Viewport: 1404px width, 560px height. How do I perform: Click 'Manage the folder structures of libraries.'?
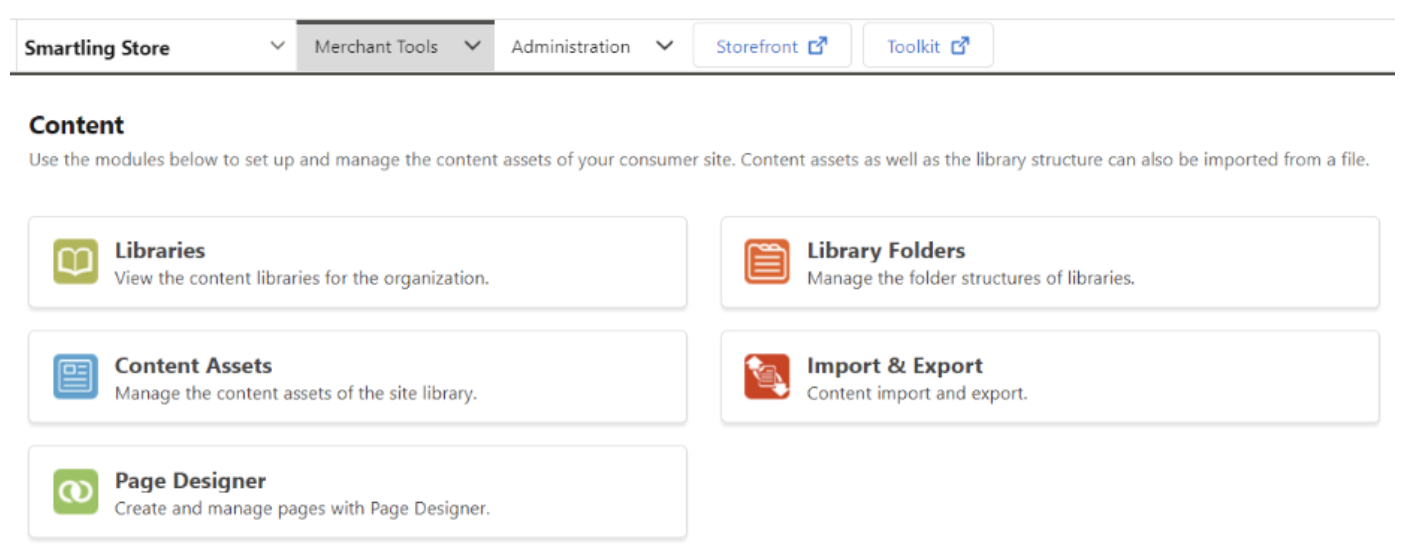[x=971, y=278]
